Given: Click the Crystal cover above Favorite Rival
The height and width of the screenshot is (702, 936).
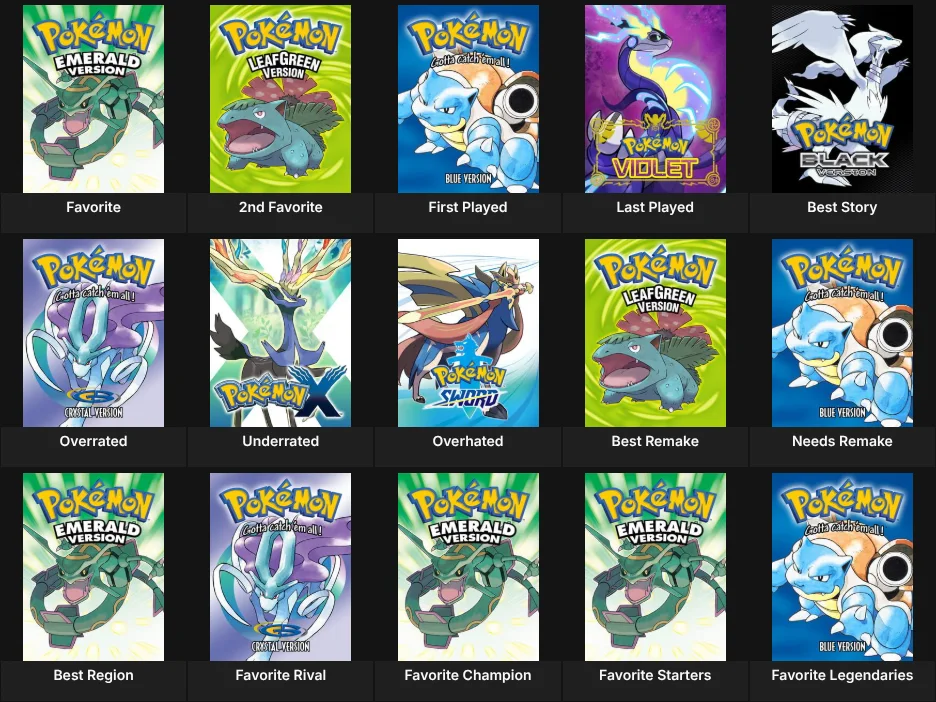Looking at the screenshot, I should (x=281, y=567).
